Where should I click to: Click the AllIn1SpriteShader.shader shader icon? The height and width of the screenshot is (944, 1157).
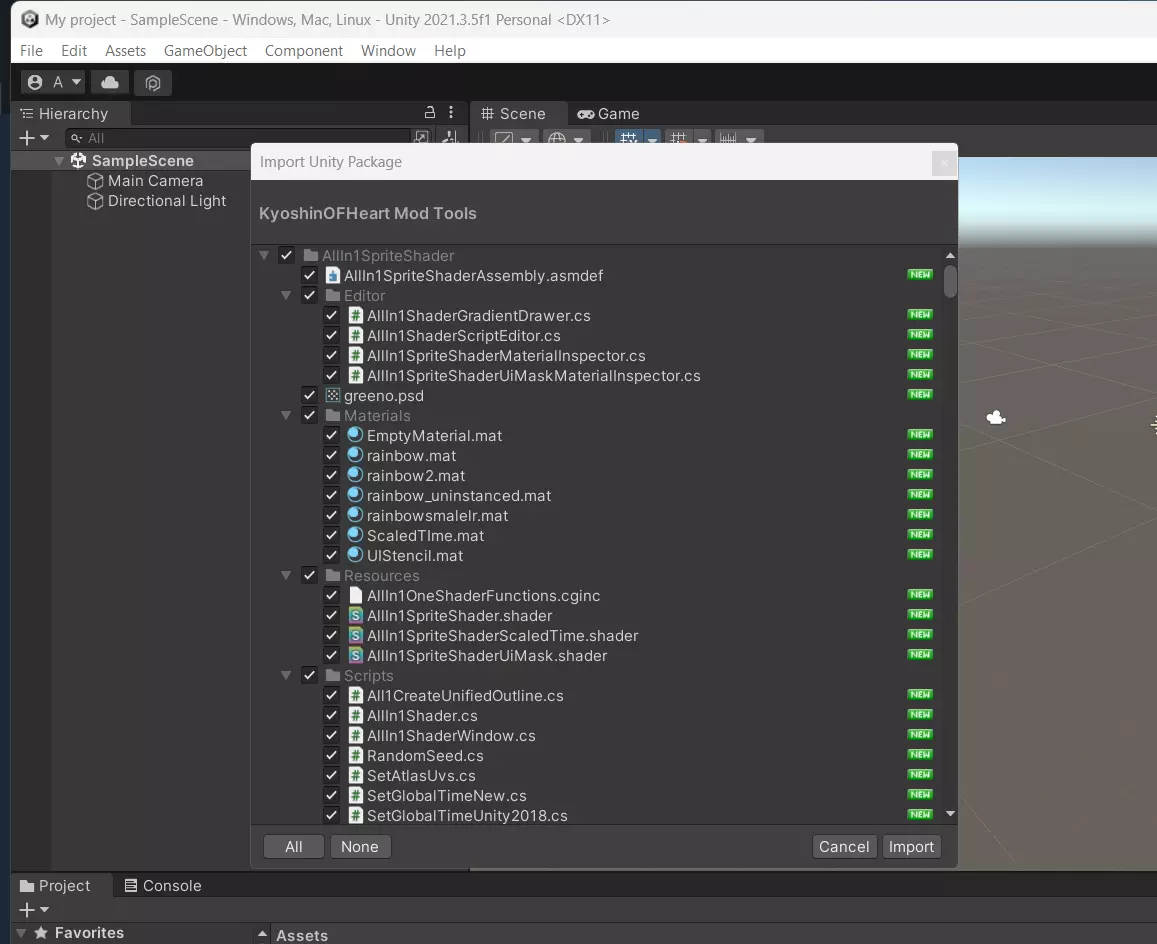(356, 616)
